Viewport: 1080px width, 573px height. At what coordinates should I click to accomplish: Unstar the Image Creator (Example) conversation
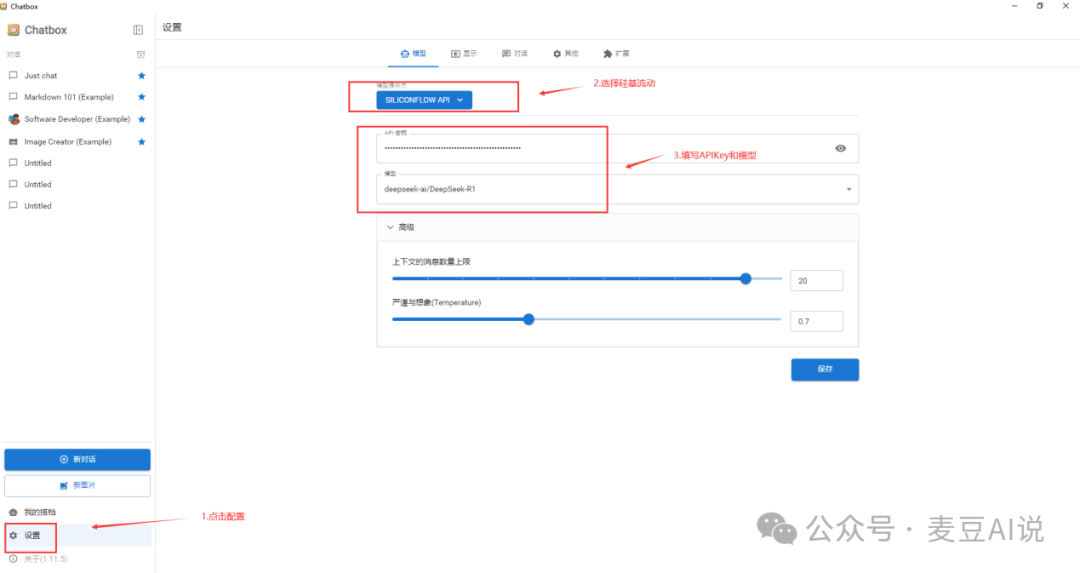coord(141,142)
